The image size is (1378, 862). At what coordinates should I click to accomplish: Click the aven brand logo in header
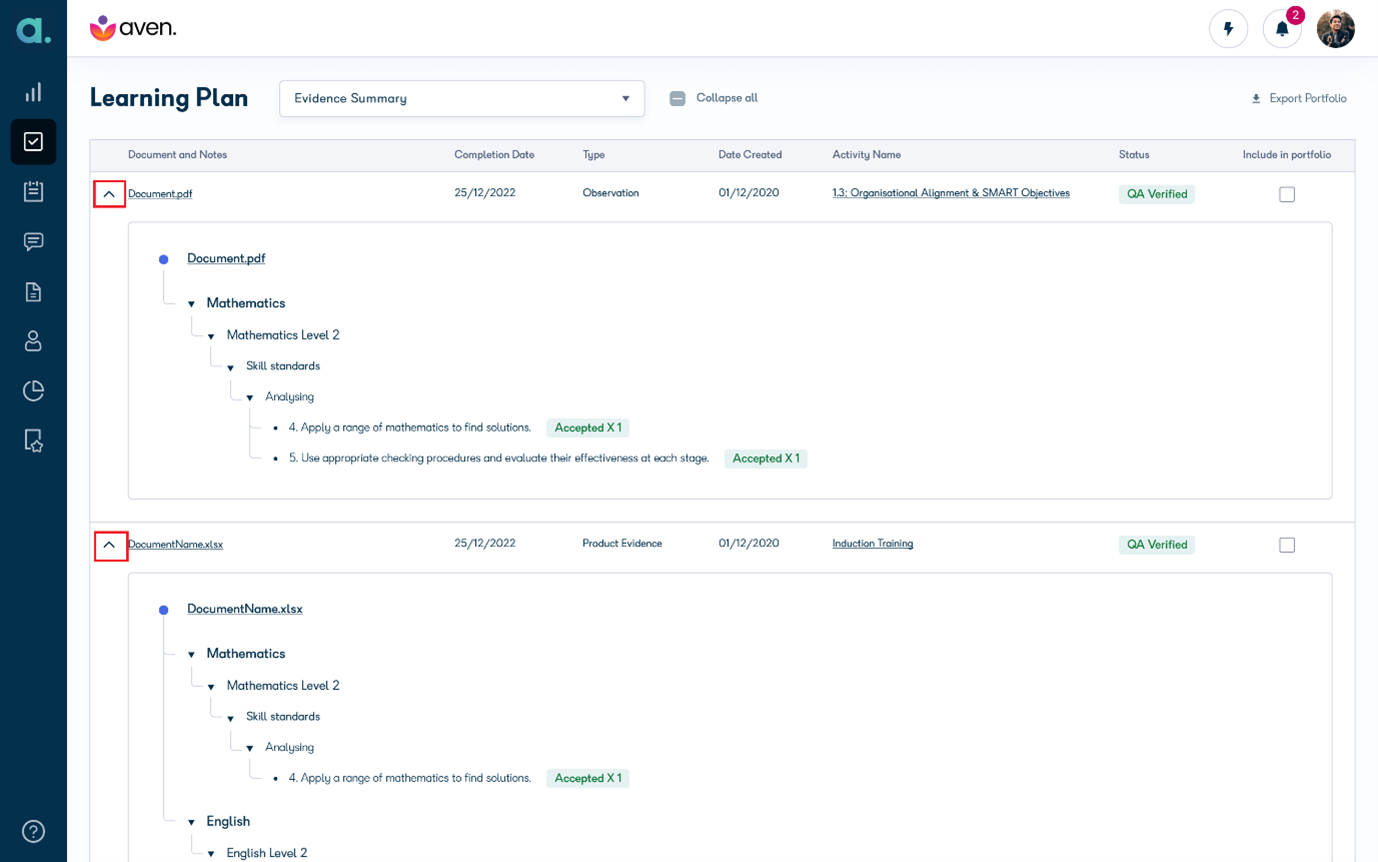pos(133,28)
